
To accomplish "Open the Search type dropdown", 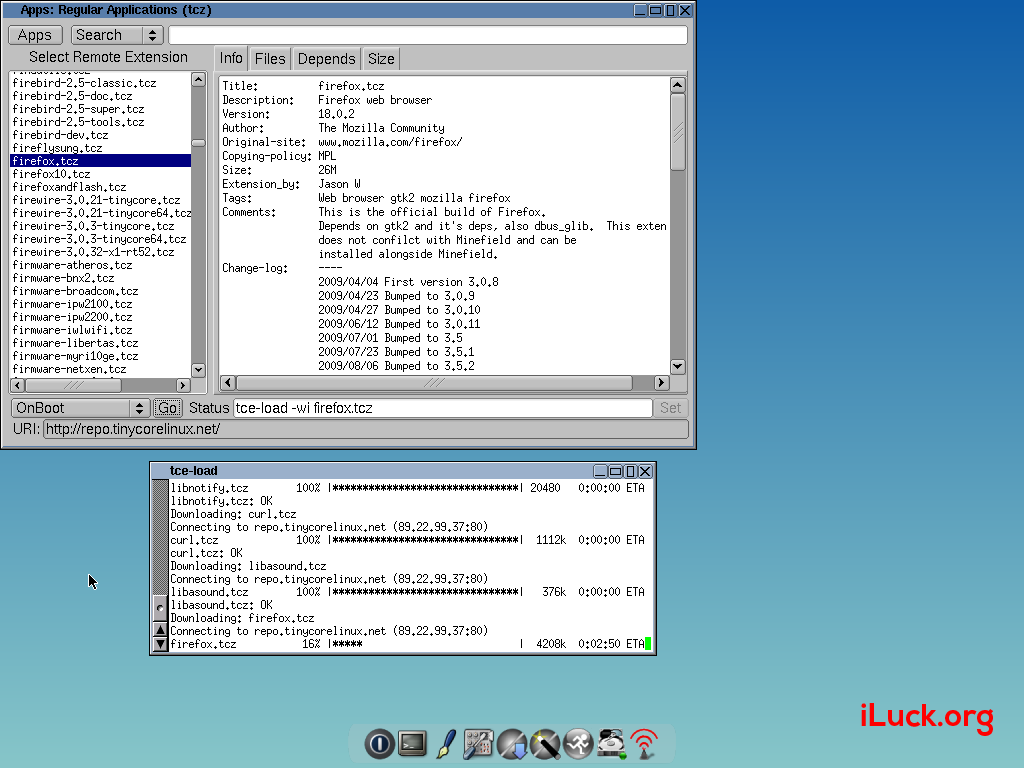I will pyautogui.click(x=117, y=35).
